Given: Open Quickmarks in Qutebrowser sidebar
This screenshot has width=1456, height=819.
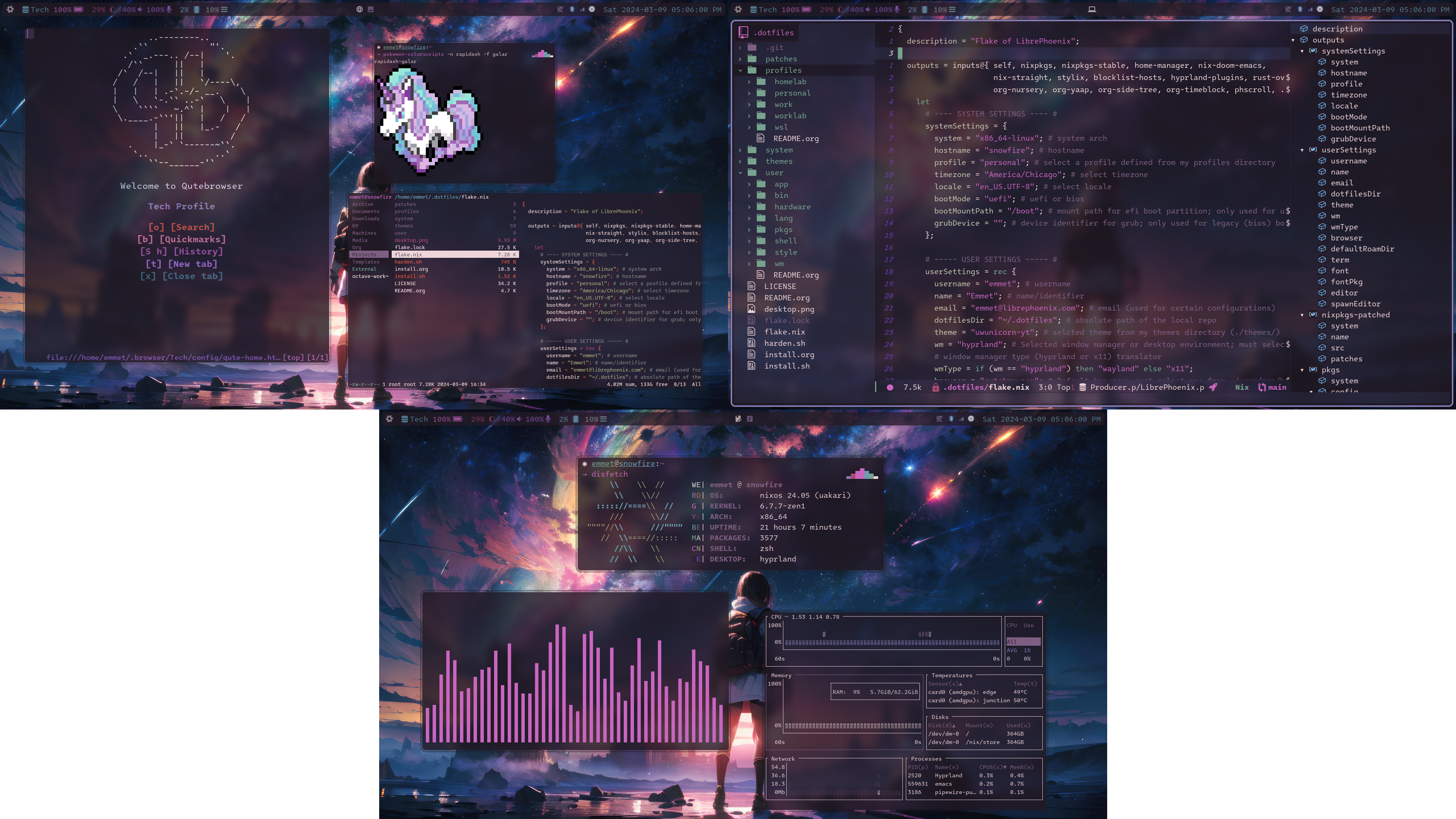Looking at the screenshot, I should tap(181, 239).
